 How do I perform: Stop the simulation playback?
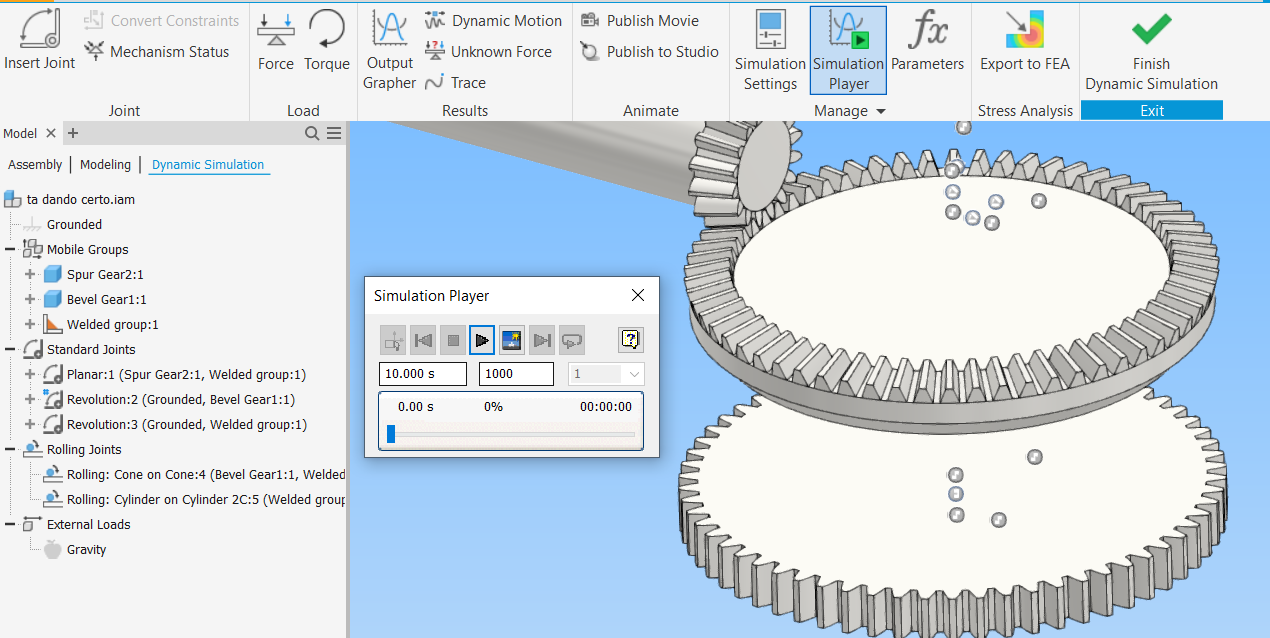[453, 340]
